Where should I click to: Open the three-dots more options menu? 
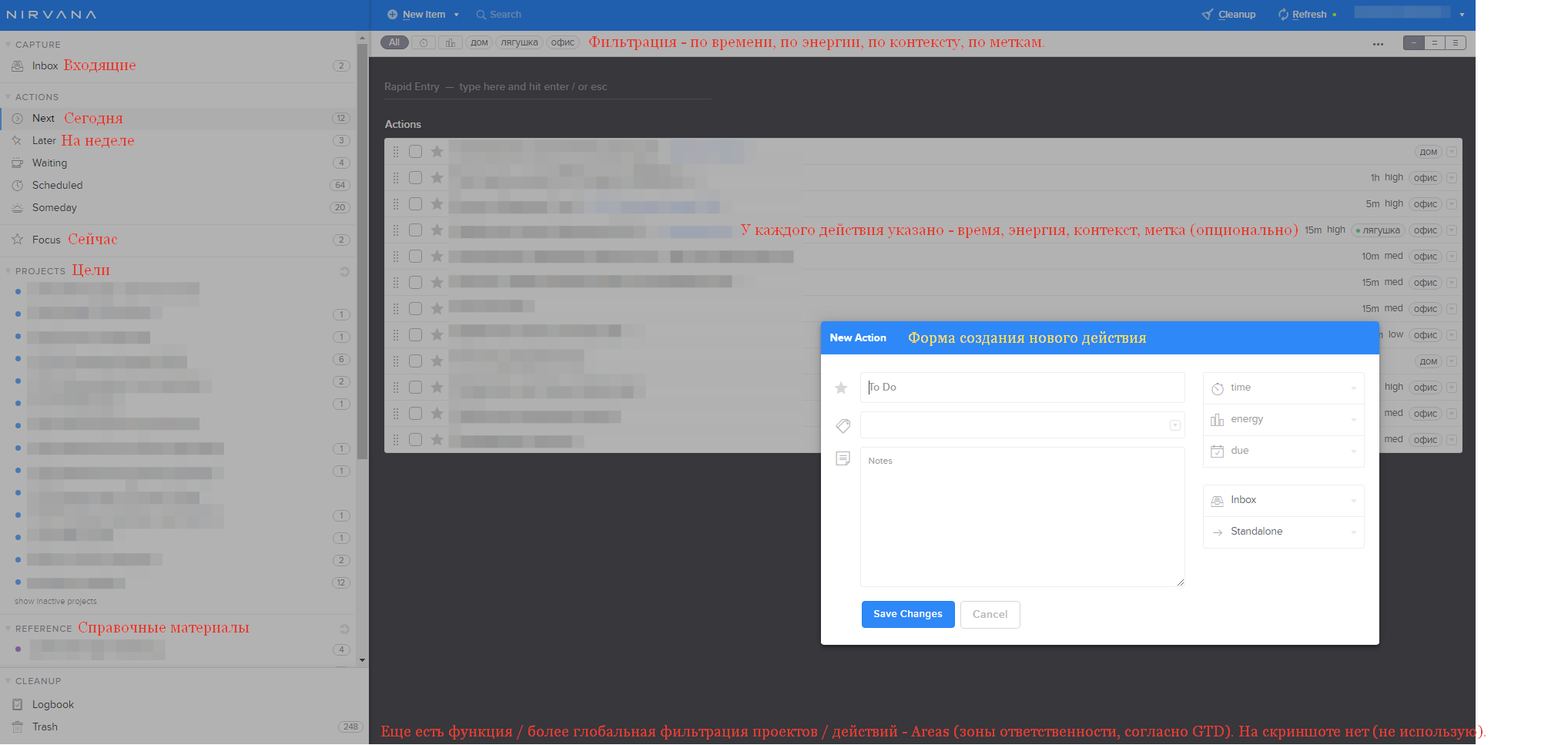click(1378, 44)
